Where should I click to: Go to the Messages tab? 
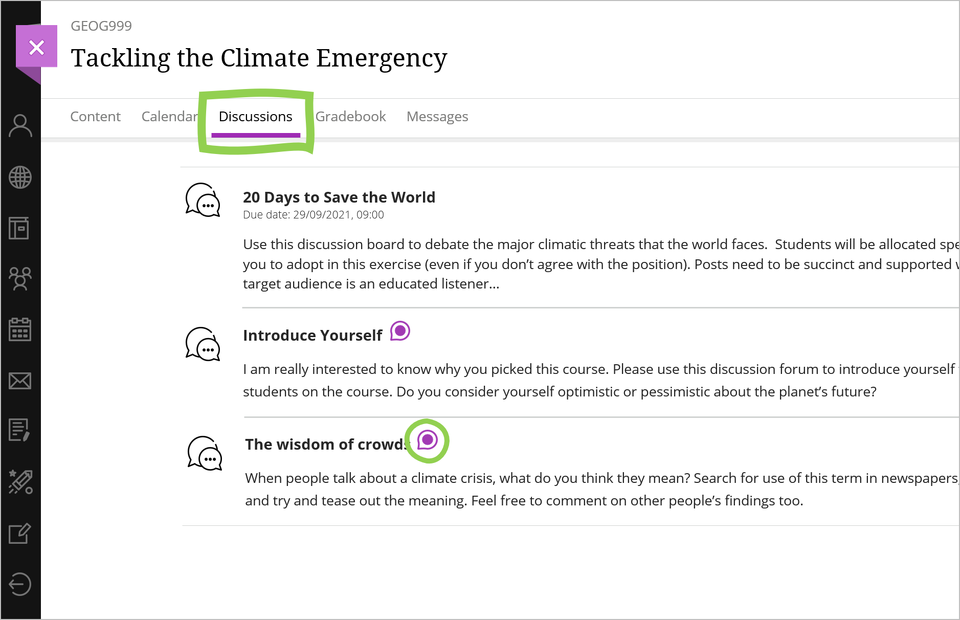click(437, 116)
